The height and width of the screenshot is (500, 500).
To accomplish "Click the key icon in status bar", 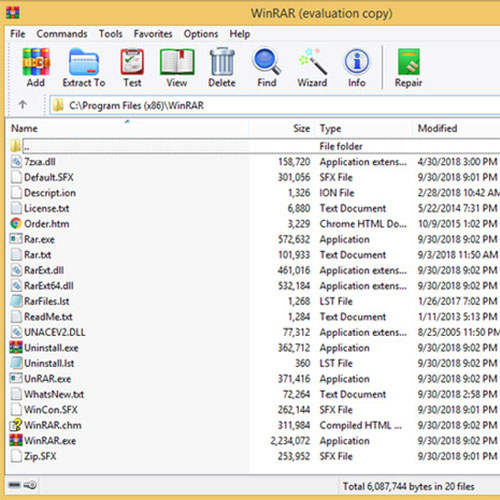I will (30, 485).
